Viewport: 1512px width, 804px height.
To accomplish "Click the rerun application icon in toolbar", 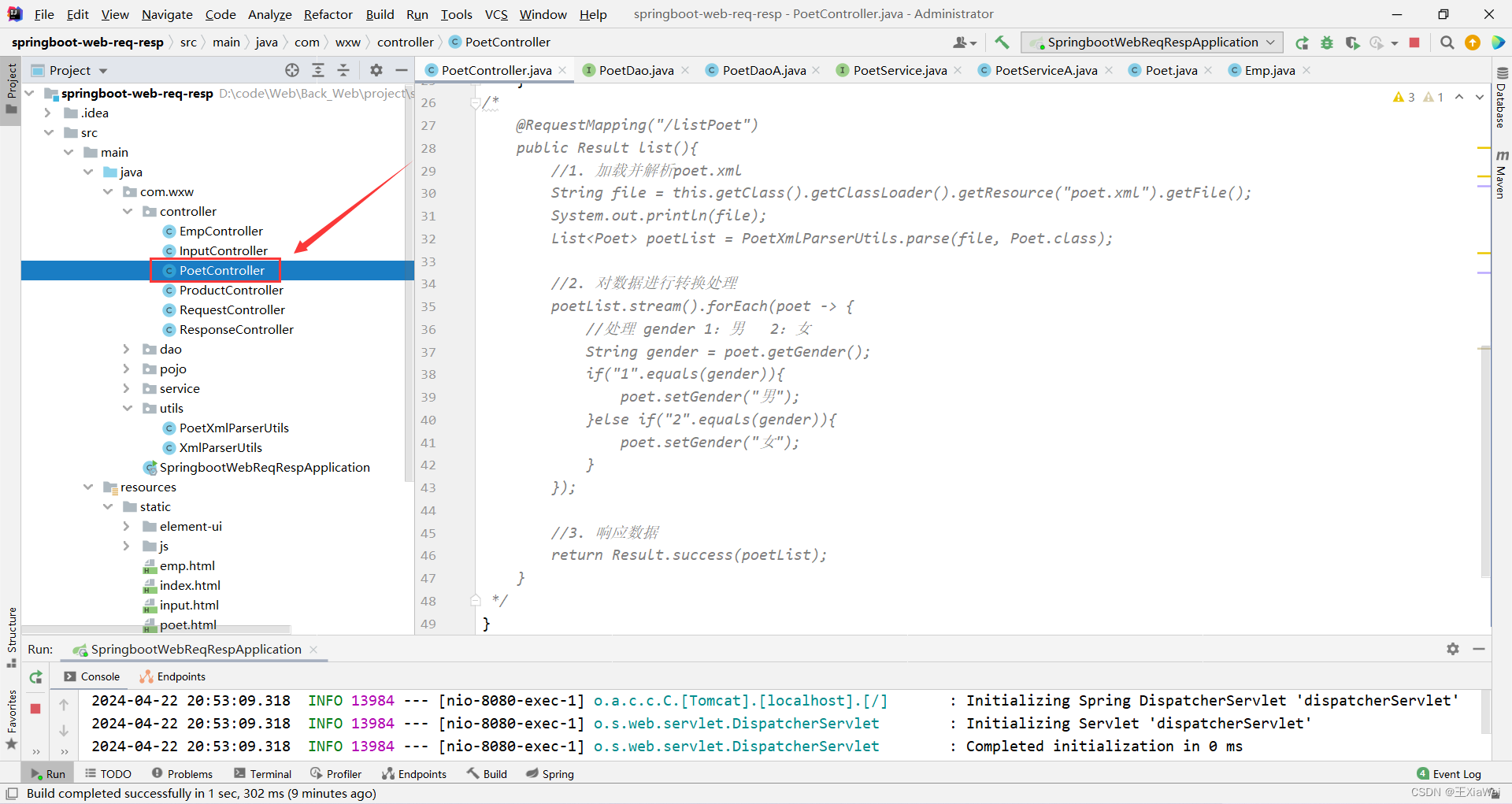I will click(1302, 43).
